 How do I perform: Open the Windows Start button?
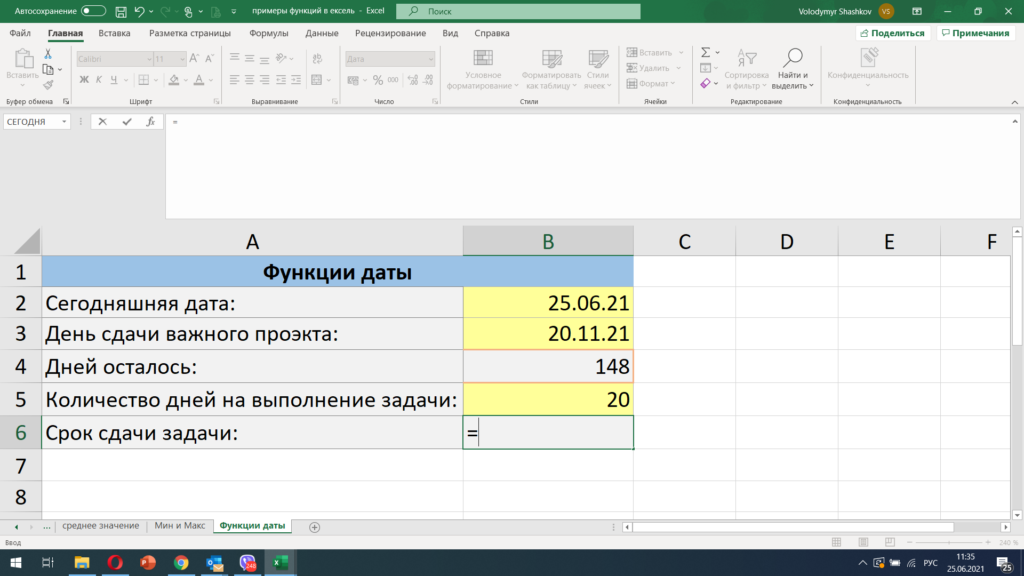point(16,562)
